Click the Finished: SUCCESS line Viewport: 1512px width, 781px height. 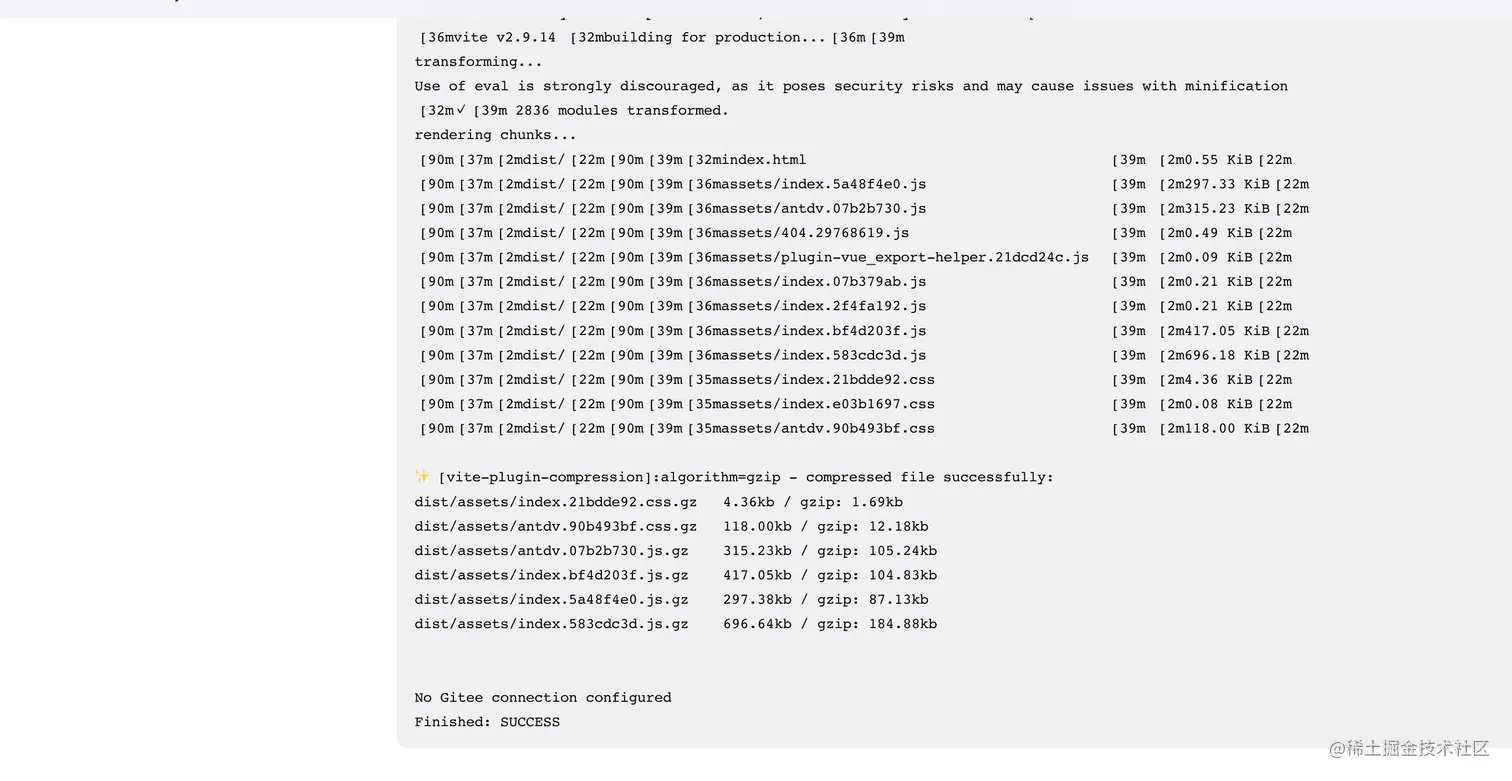point(487,722)
